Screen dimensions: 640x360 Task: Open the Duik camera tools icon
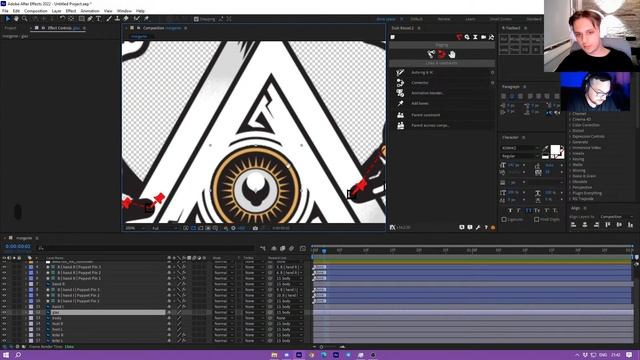pyautogui.click(x=483, y=37)
